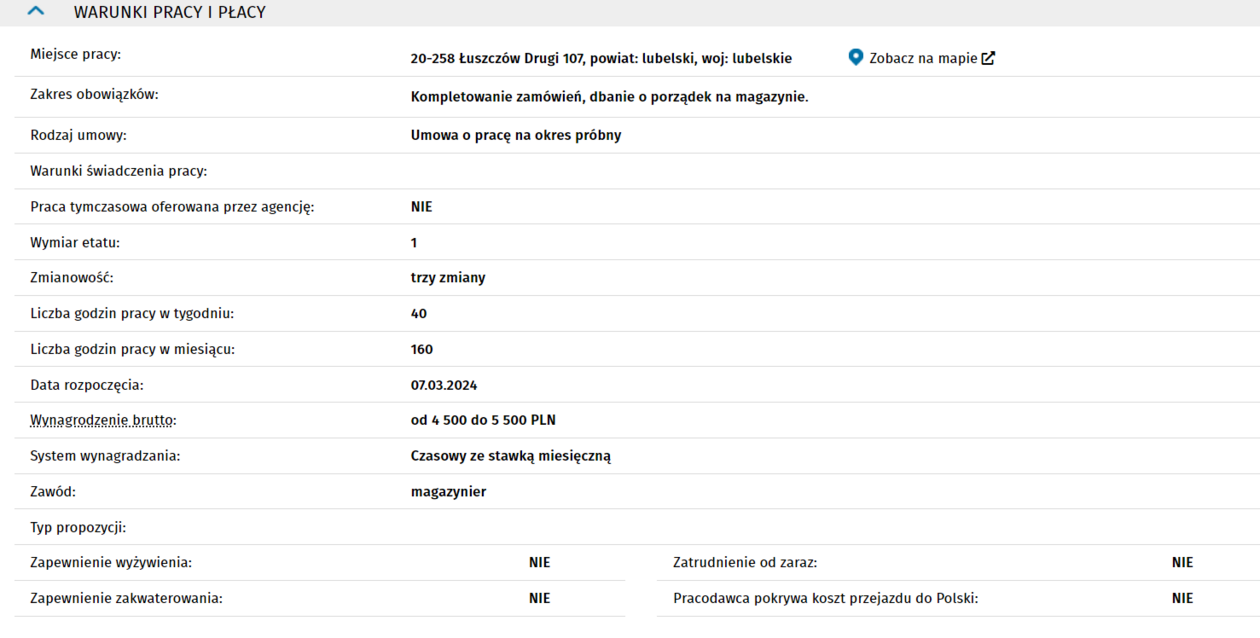Click the Warunki świadczenia pracy label
1260x638 pixels.
[118, 171]
